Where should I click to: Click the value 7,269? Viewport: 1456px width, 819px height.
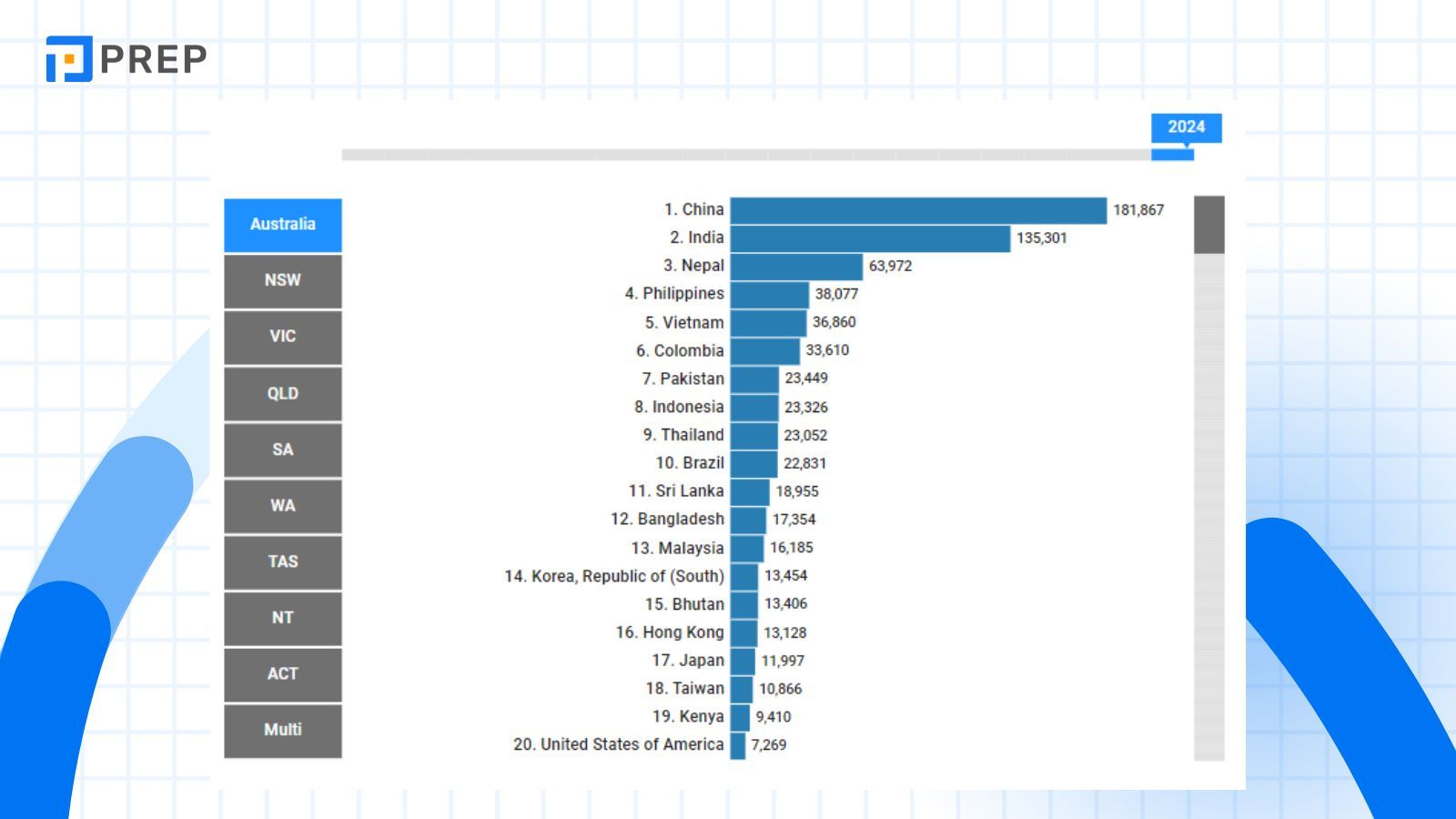[769, 745]
